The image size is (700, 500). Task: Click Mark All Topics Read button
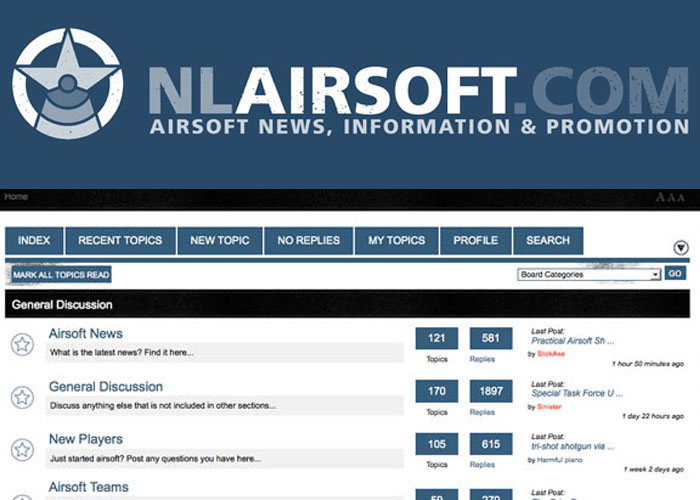click(x=61, y=275)
